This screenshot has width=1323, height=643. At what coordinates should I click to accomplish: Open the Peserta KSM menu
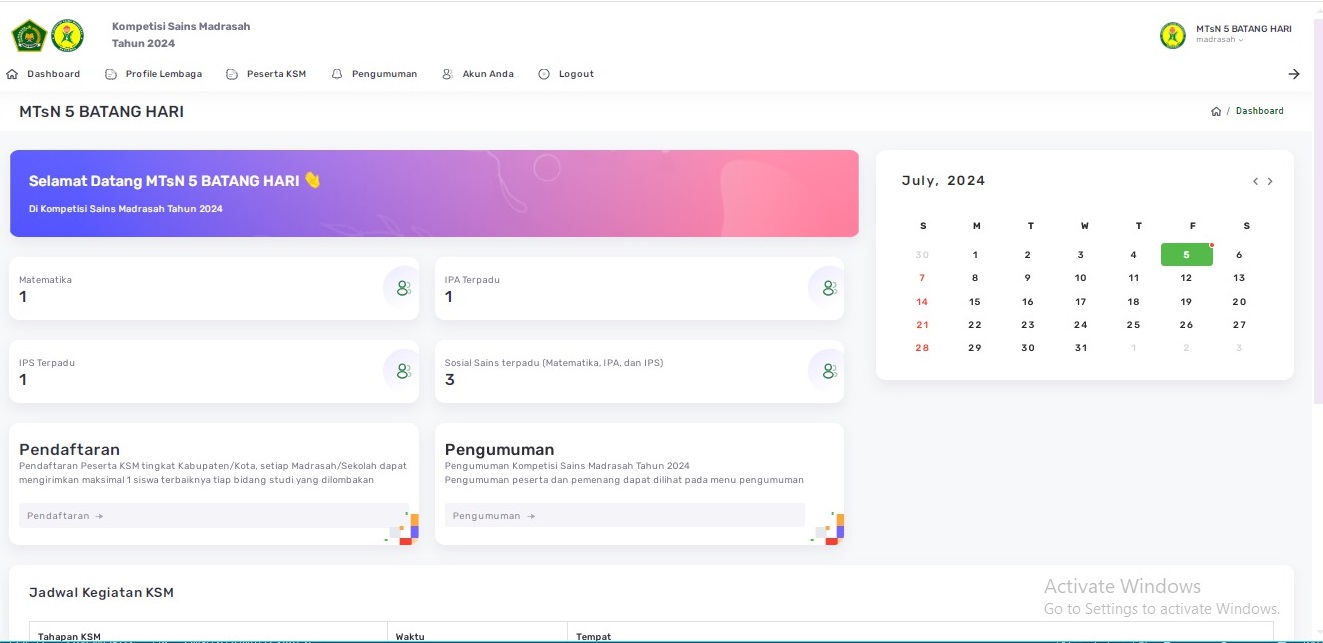(267, 74)
